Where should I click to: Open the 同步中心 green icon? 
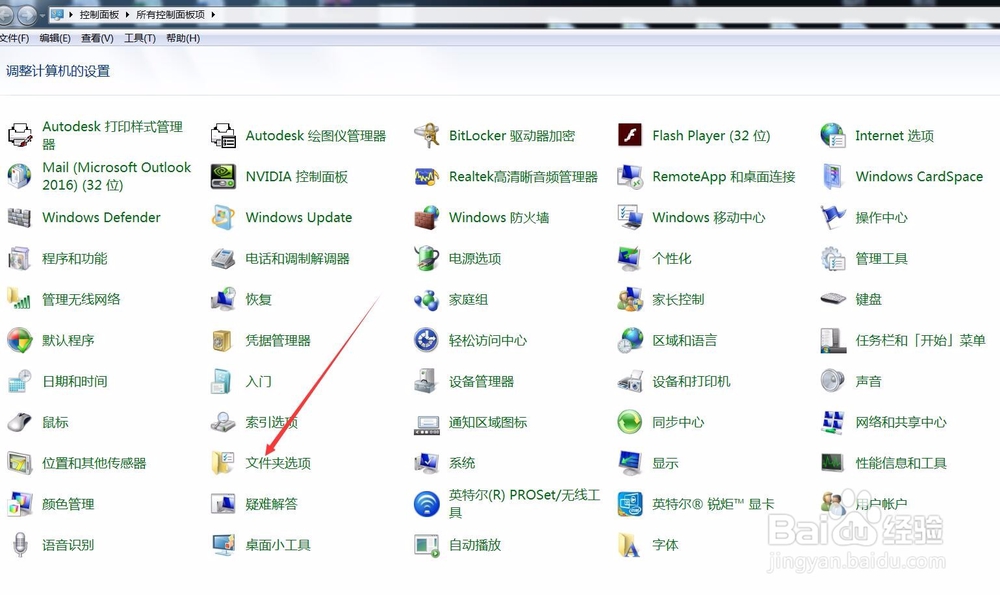pyautogui.click(x=629, y=422)
